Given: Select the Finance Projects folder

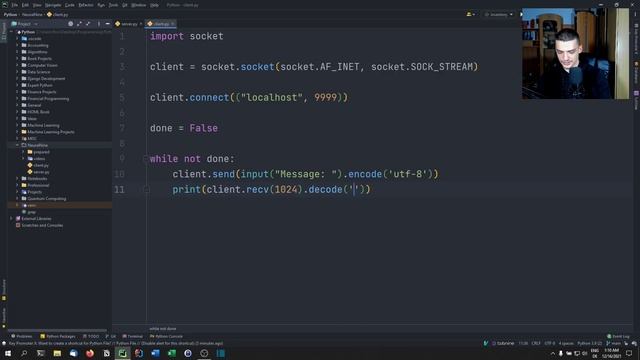Looking at the screenshot, I should point(41,92).
